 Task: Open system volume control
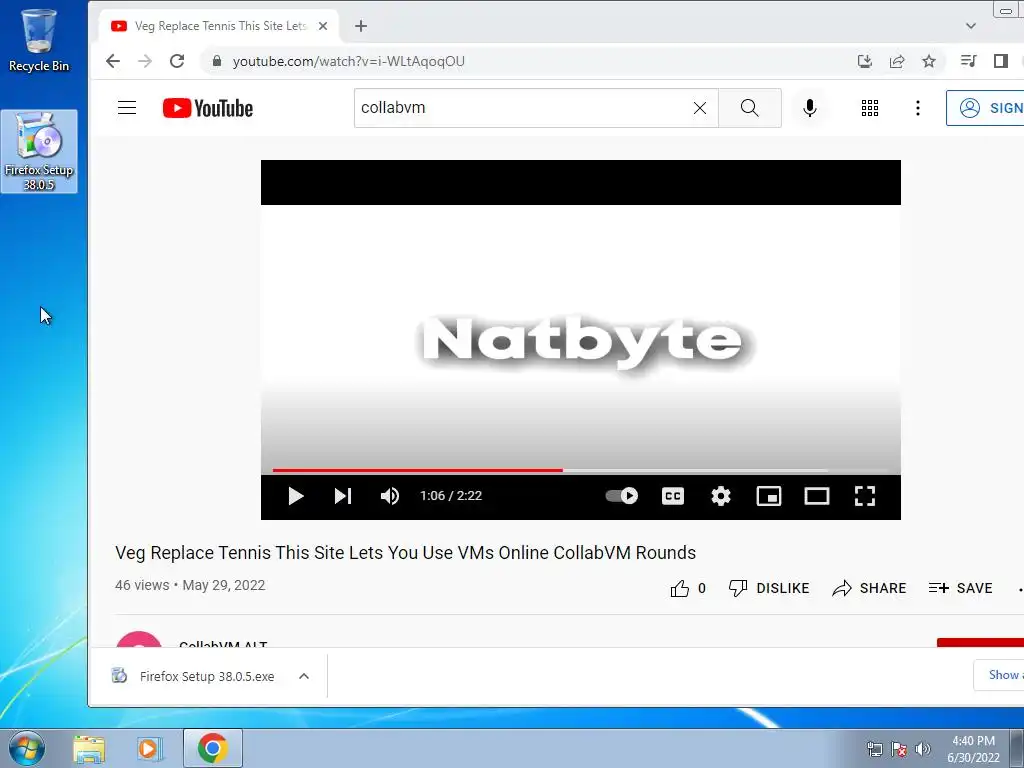[x=923, y=749]
